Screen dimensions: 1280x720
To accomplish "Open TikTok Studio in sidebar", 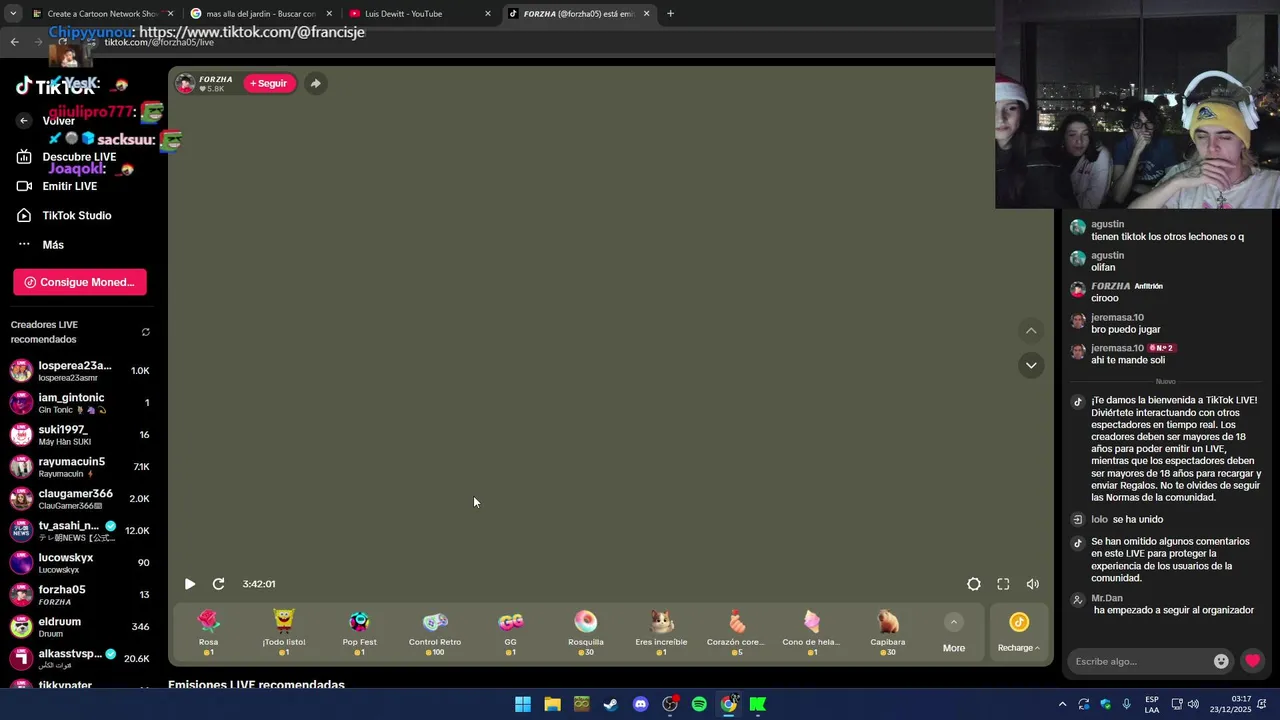I will [x=65, y=215].
